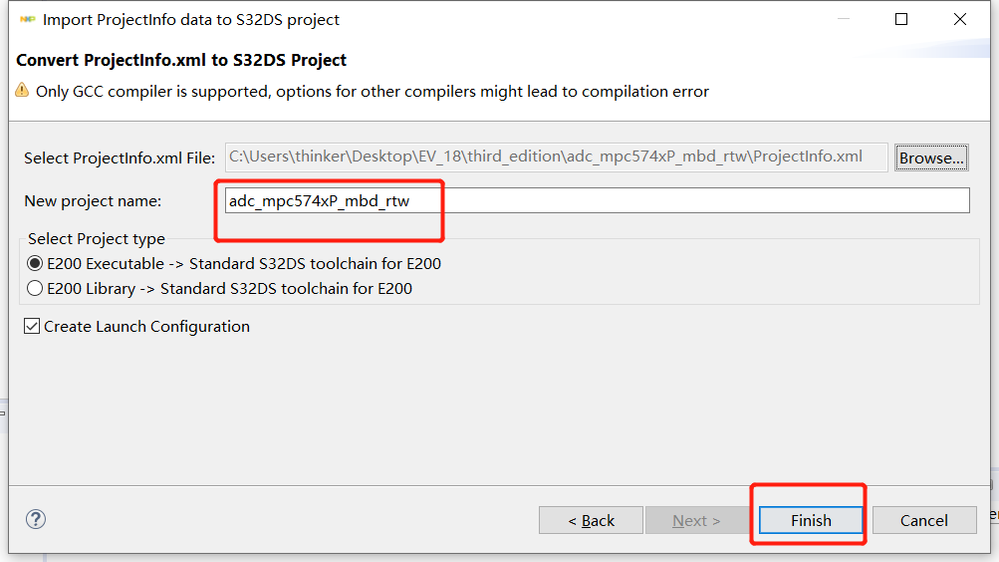Close the import dialog with X
This screenshot has height=562, width=999.
tap(961, 19)
